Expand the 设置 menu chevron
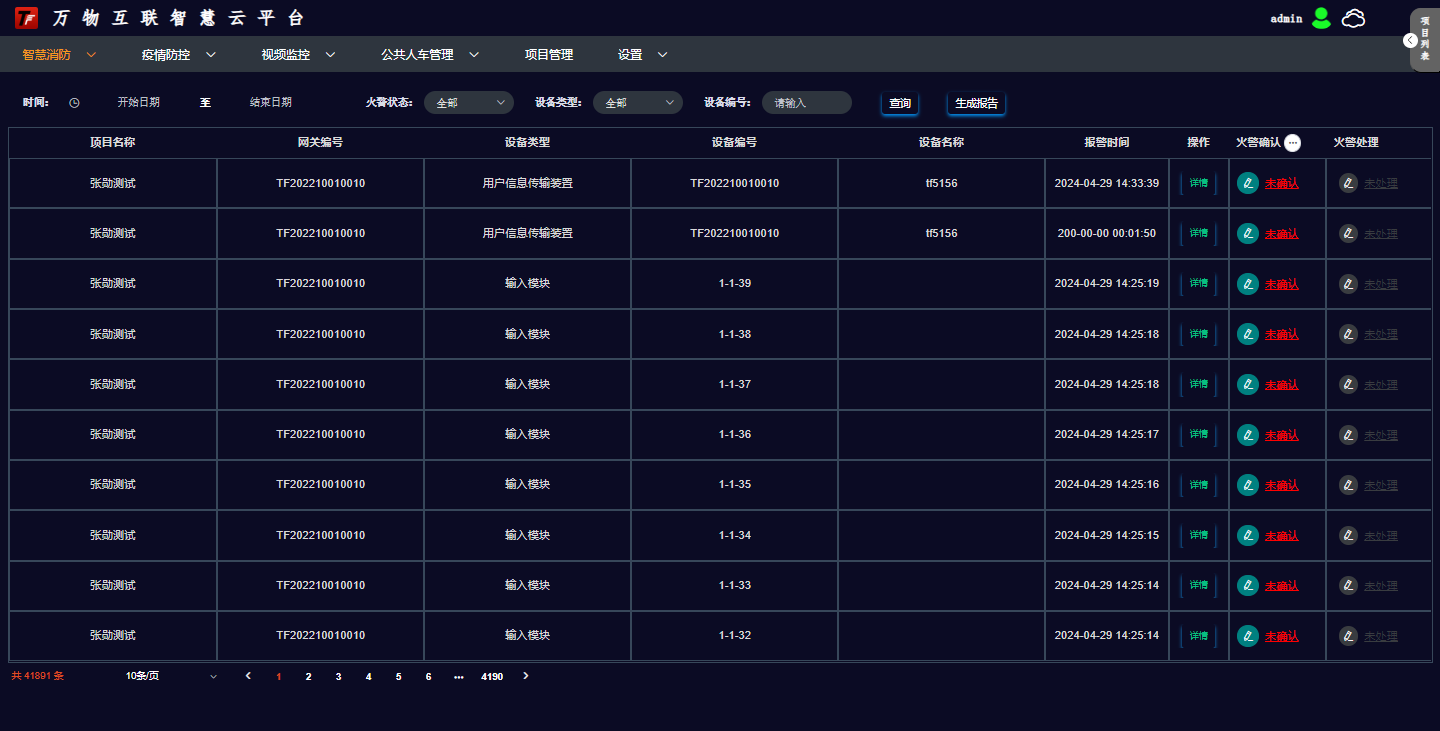 point(662,55)
